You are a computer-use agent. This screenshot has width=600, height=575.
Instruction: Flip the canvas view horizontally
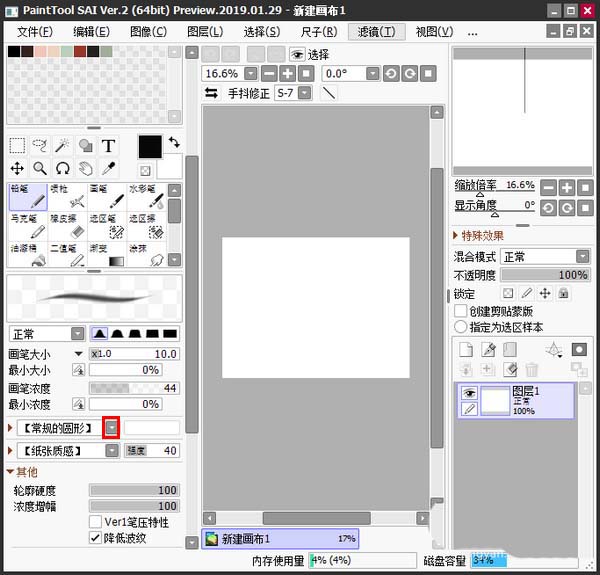pyautogui.click(x=211, y=93)
